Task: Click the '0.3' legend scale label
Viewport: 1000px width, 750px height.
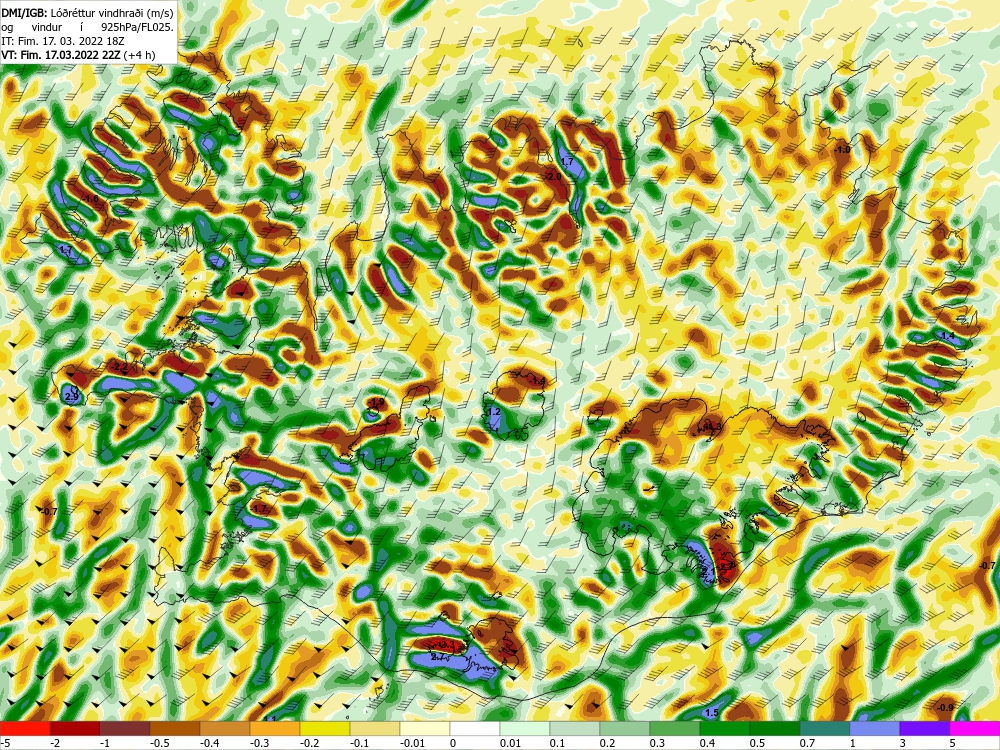Action: coord(657,743)
